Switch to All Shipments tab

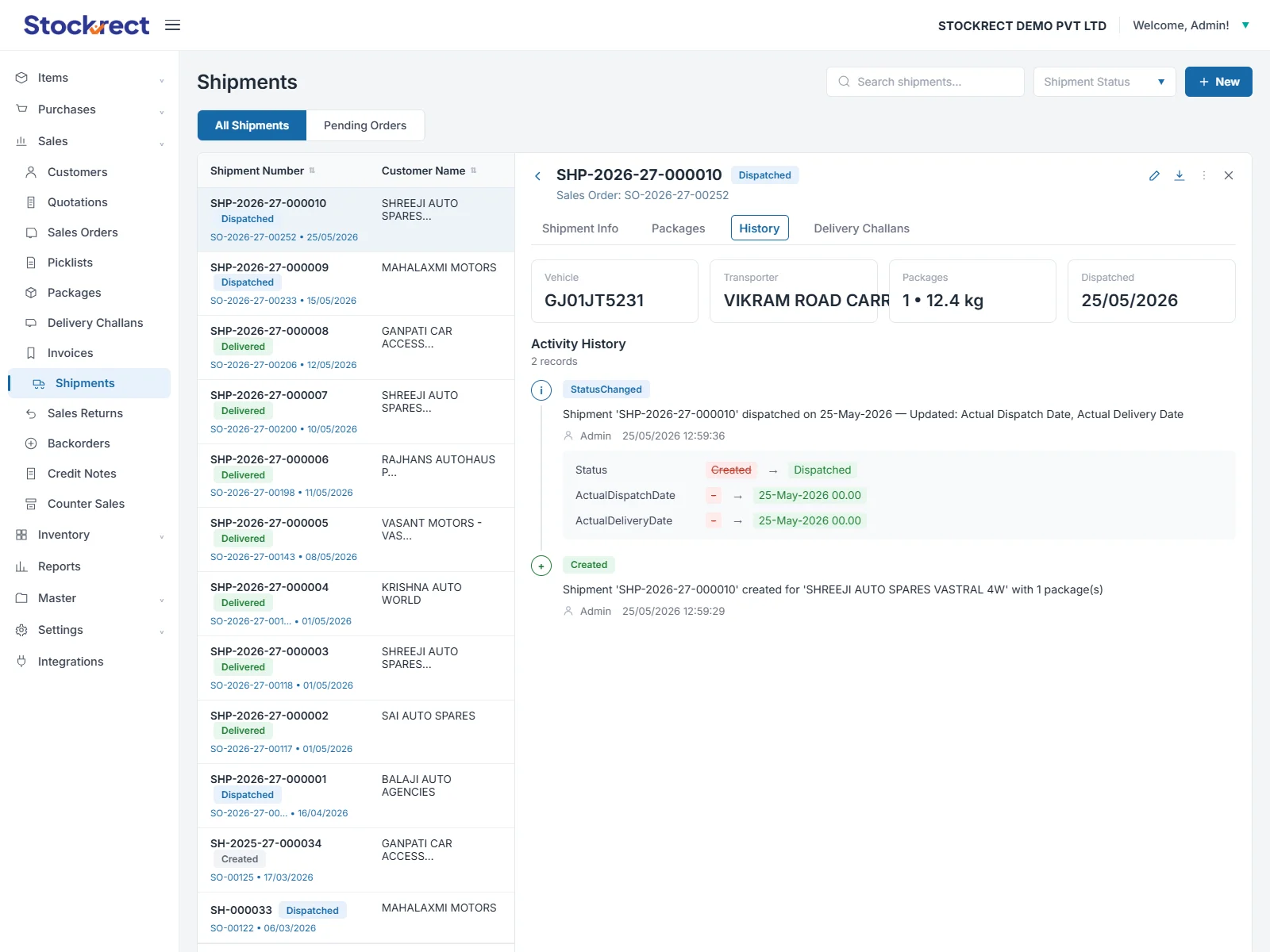coord(252,125)
